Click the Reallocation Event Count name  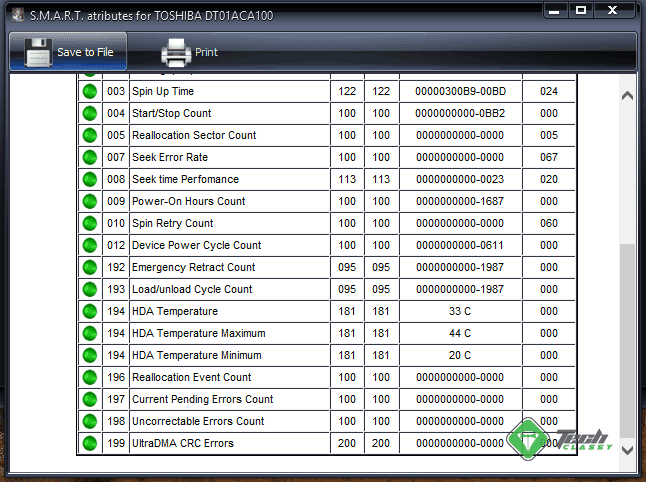click(x=192, y=377)
